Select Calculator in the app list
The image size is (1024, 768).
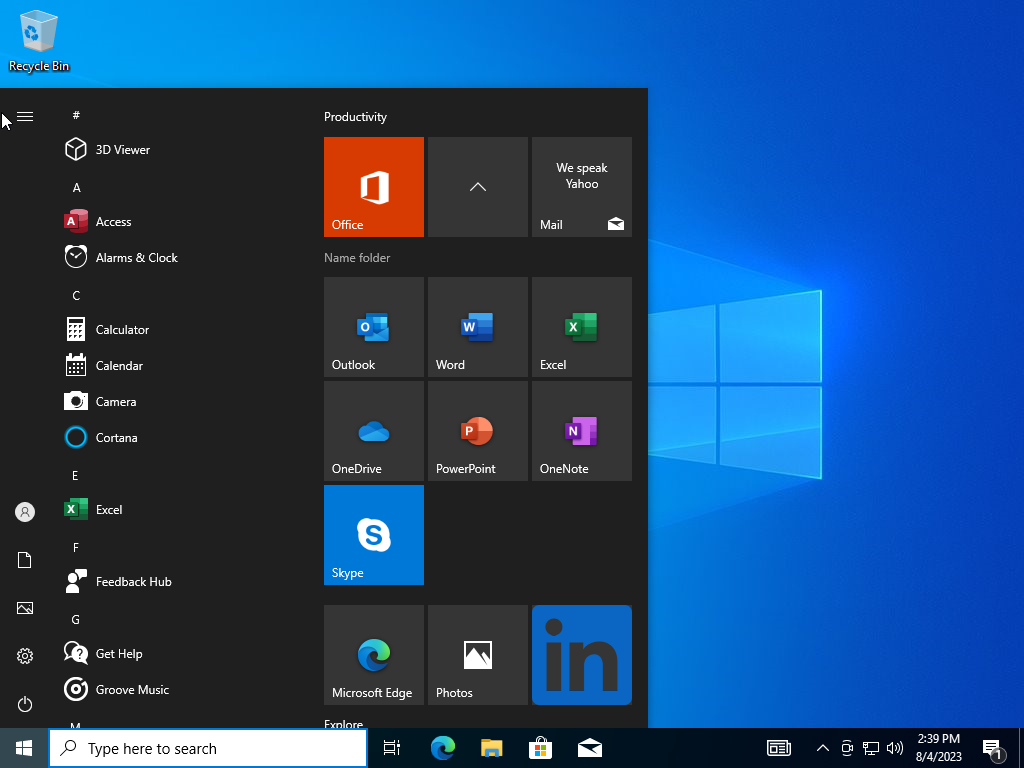click(x=121, y=329)
